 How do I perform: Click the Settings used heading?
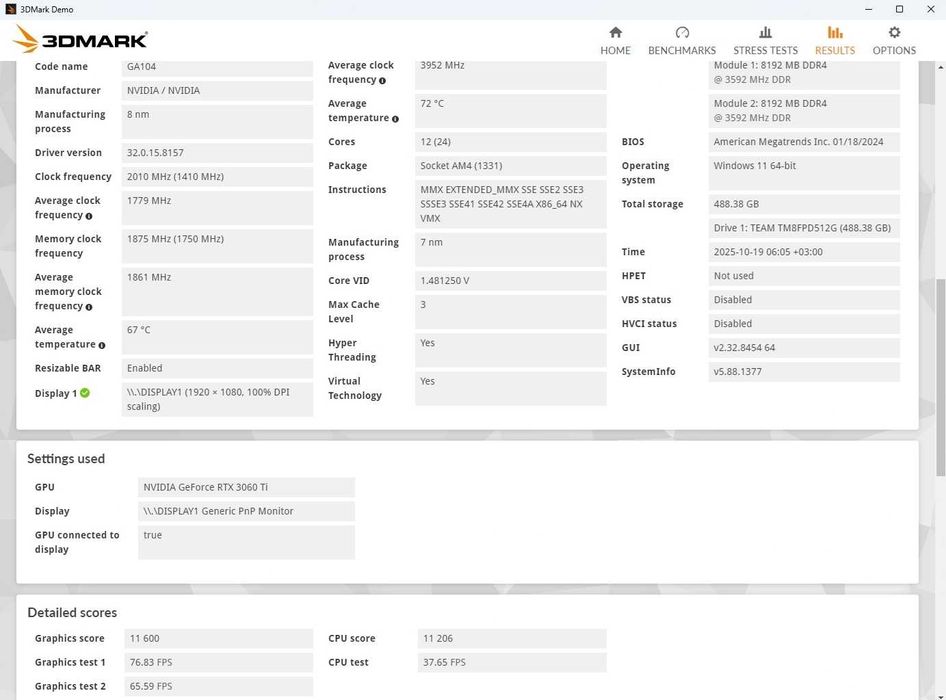point(66,459)
